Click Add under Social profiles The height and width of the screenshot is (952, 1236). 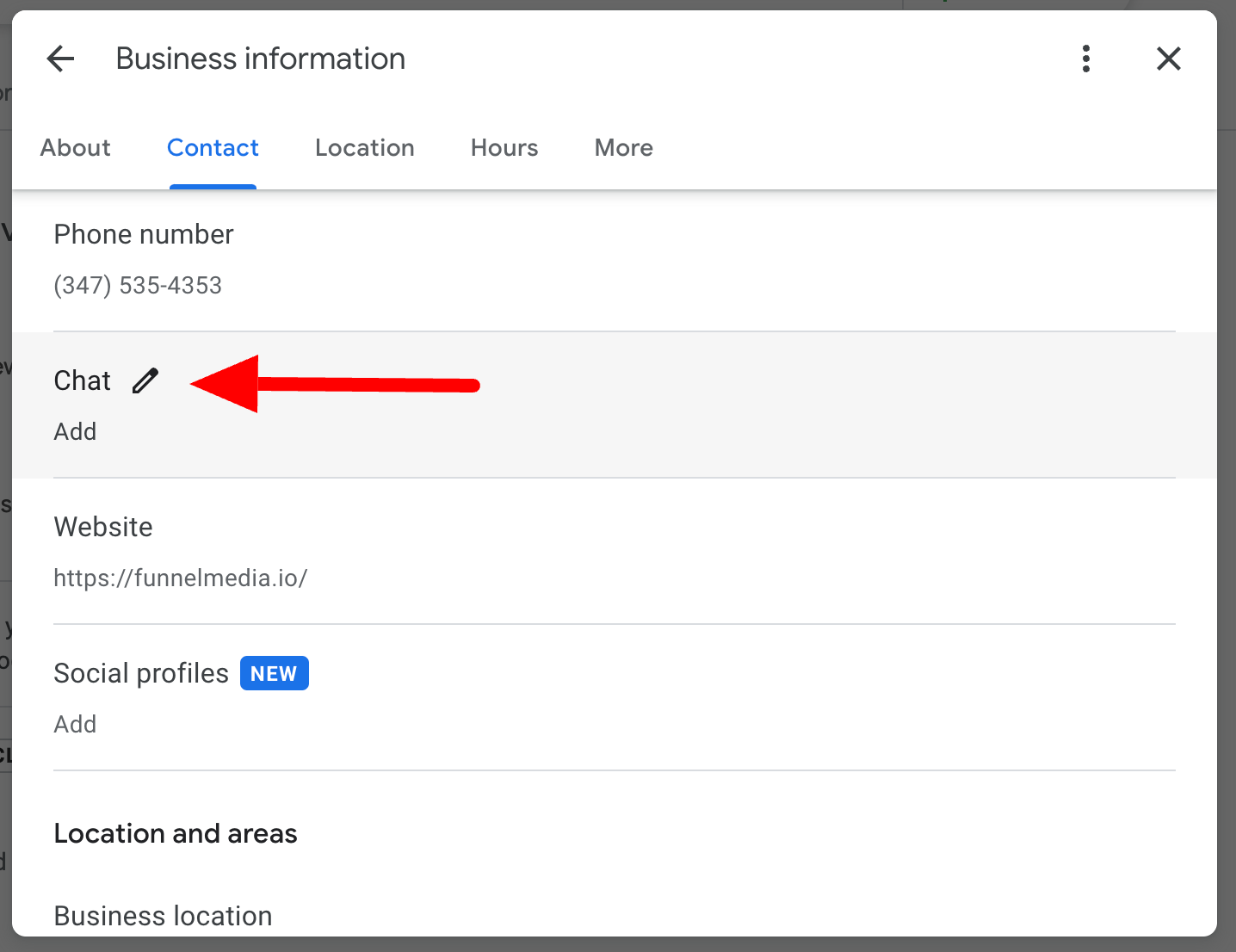click(75, 724)
